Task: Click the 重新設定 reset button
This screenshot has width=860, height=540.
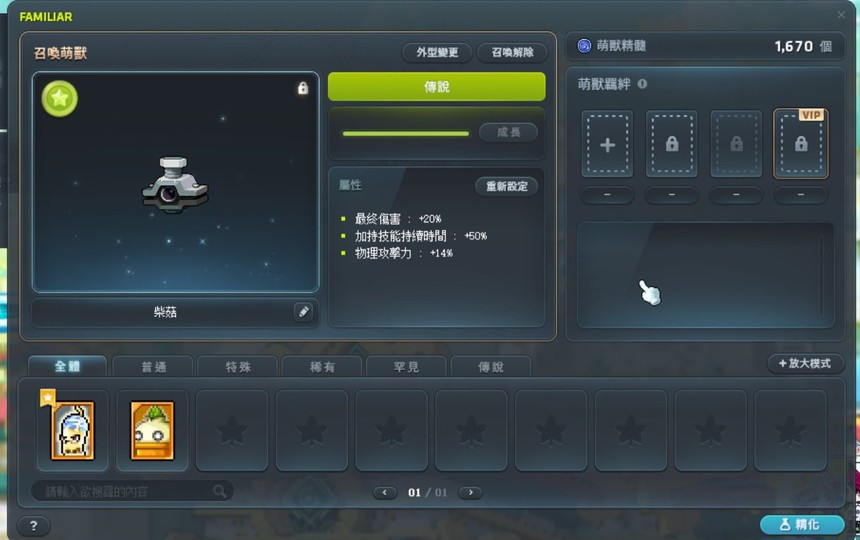Action: click(506, 186)
